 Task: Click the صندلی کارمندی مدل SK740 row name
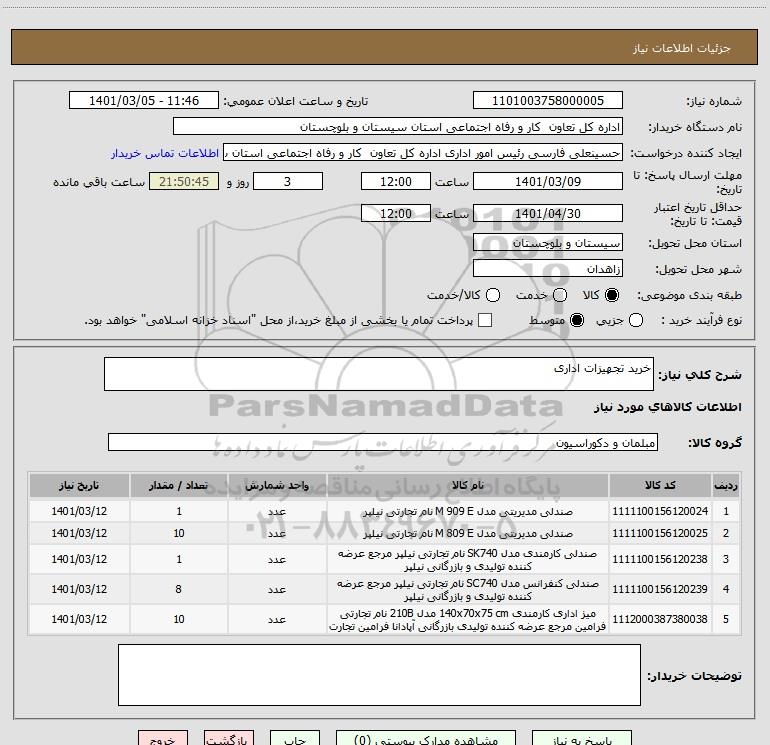468,560
